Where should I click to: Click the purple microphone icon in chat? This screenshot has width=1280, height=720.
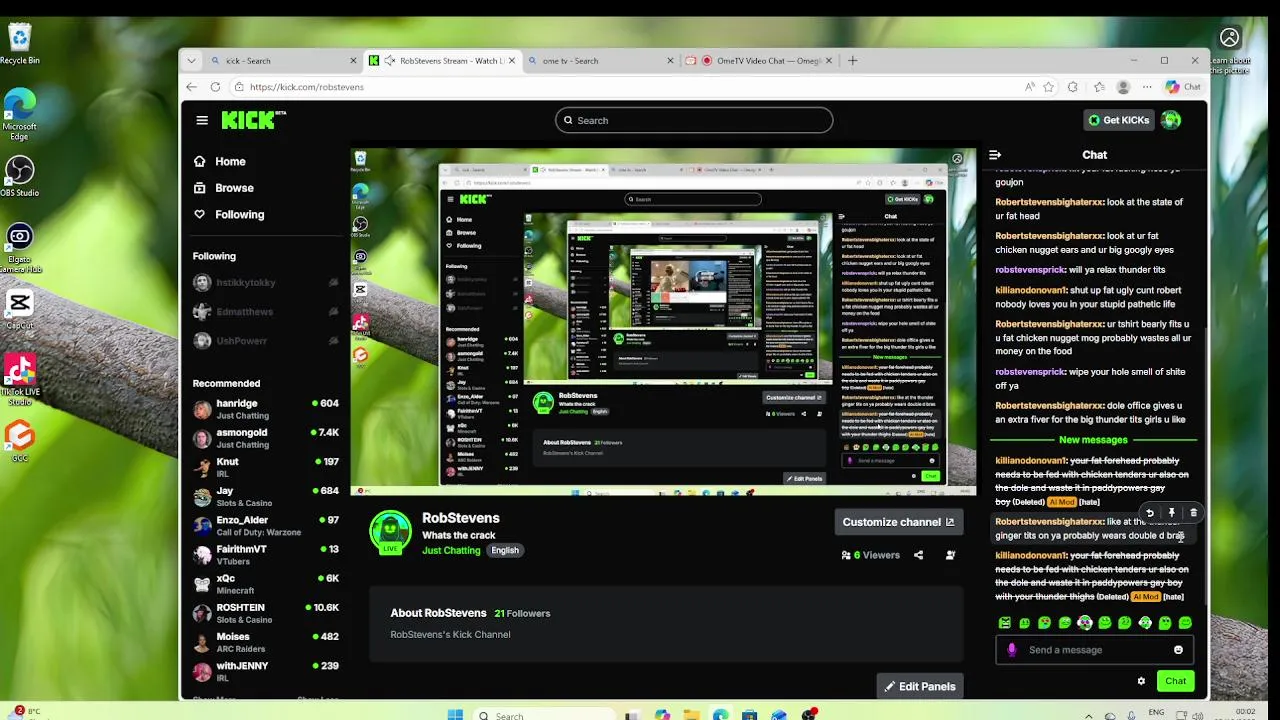point(1011,650)
